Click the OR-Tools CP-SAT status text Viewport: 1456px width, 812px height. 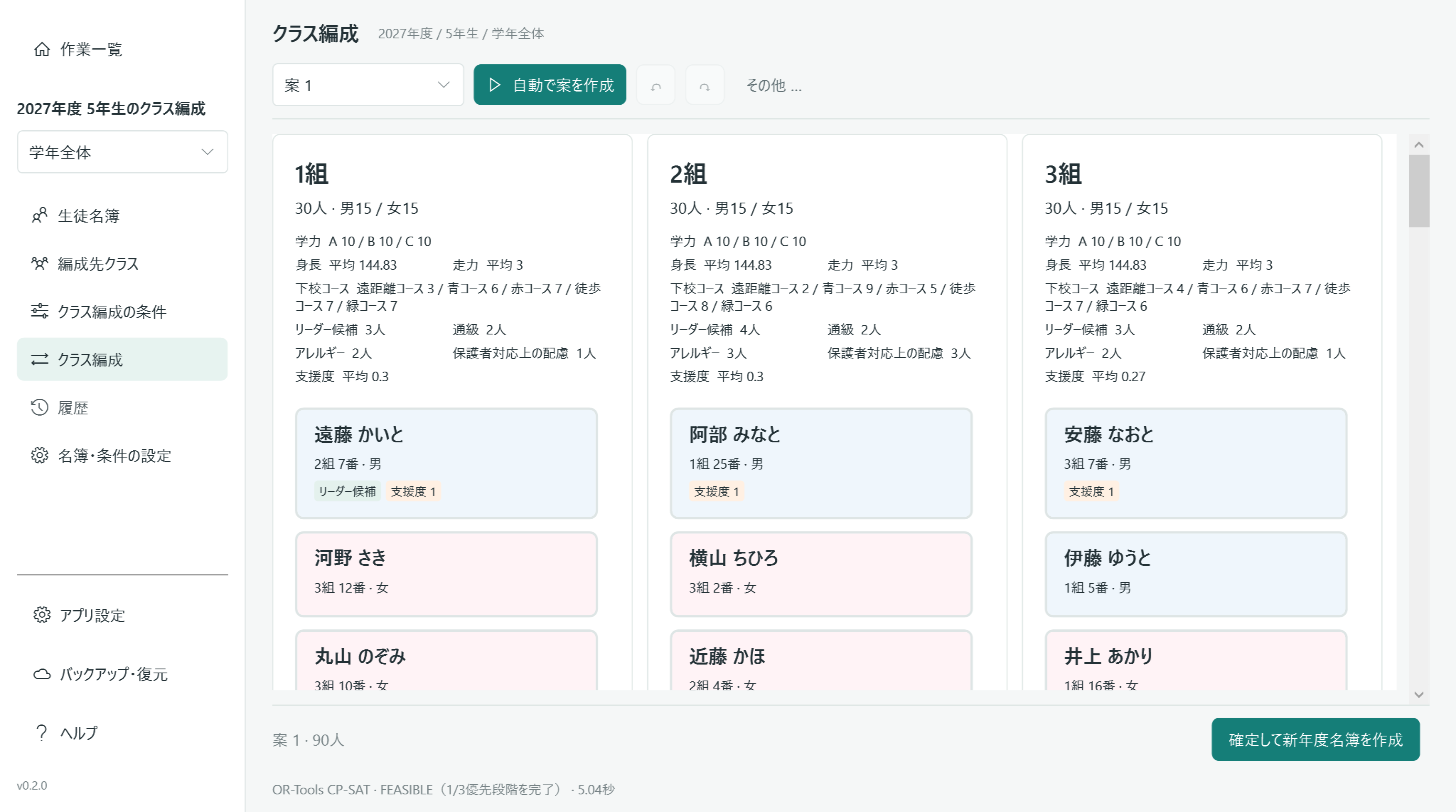tap(443, 789)
